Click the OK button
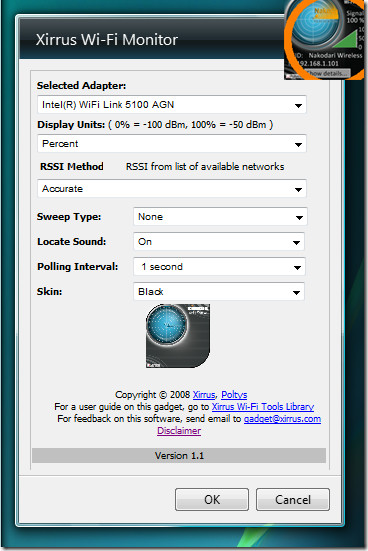Viewport: 368px width, 551px height. [x=212, y=499]
